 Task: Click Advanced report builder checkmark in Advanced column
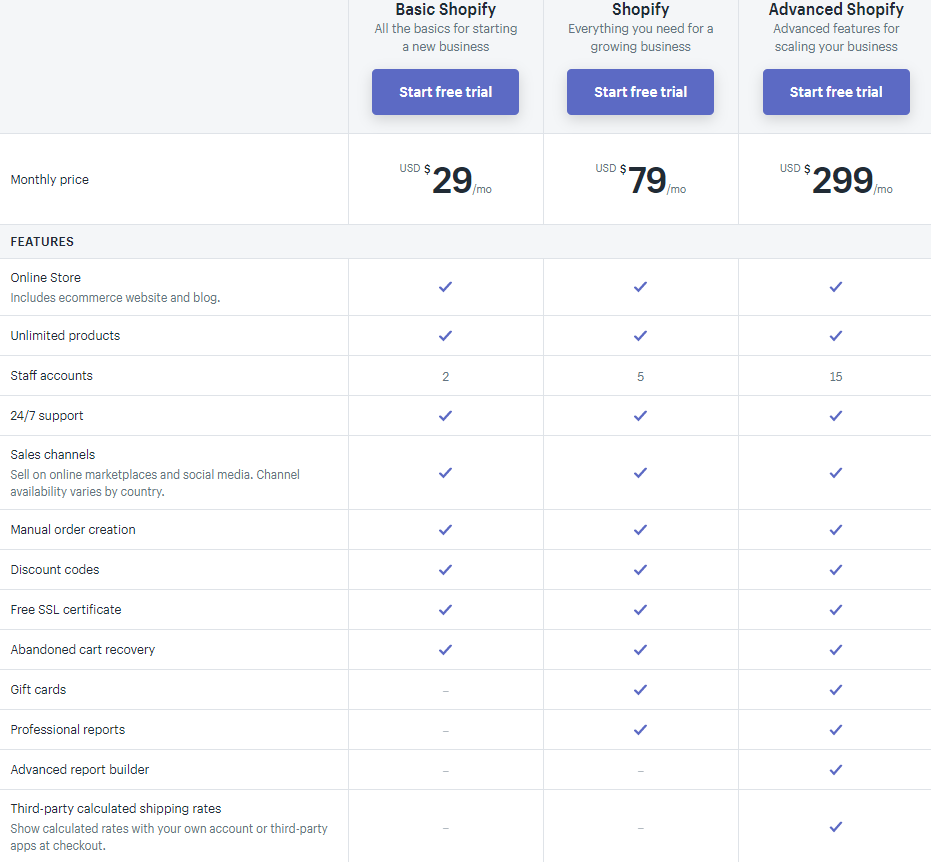pos(836,769)
